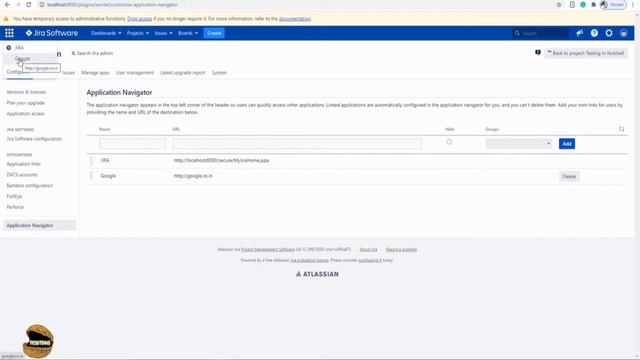Tick the Hide checkbox for new link
The image size is (640, 360).
[x=449, y=142]
